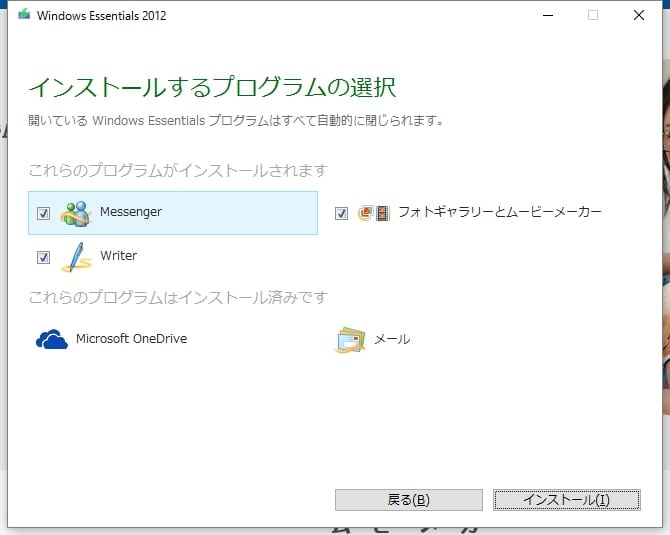The width and height of the screenshot is (670, 535).
Task: Click the メール envelope icon
Action: pyautogui.click(x=350, y=340)
